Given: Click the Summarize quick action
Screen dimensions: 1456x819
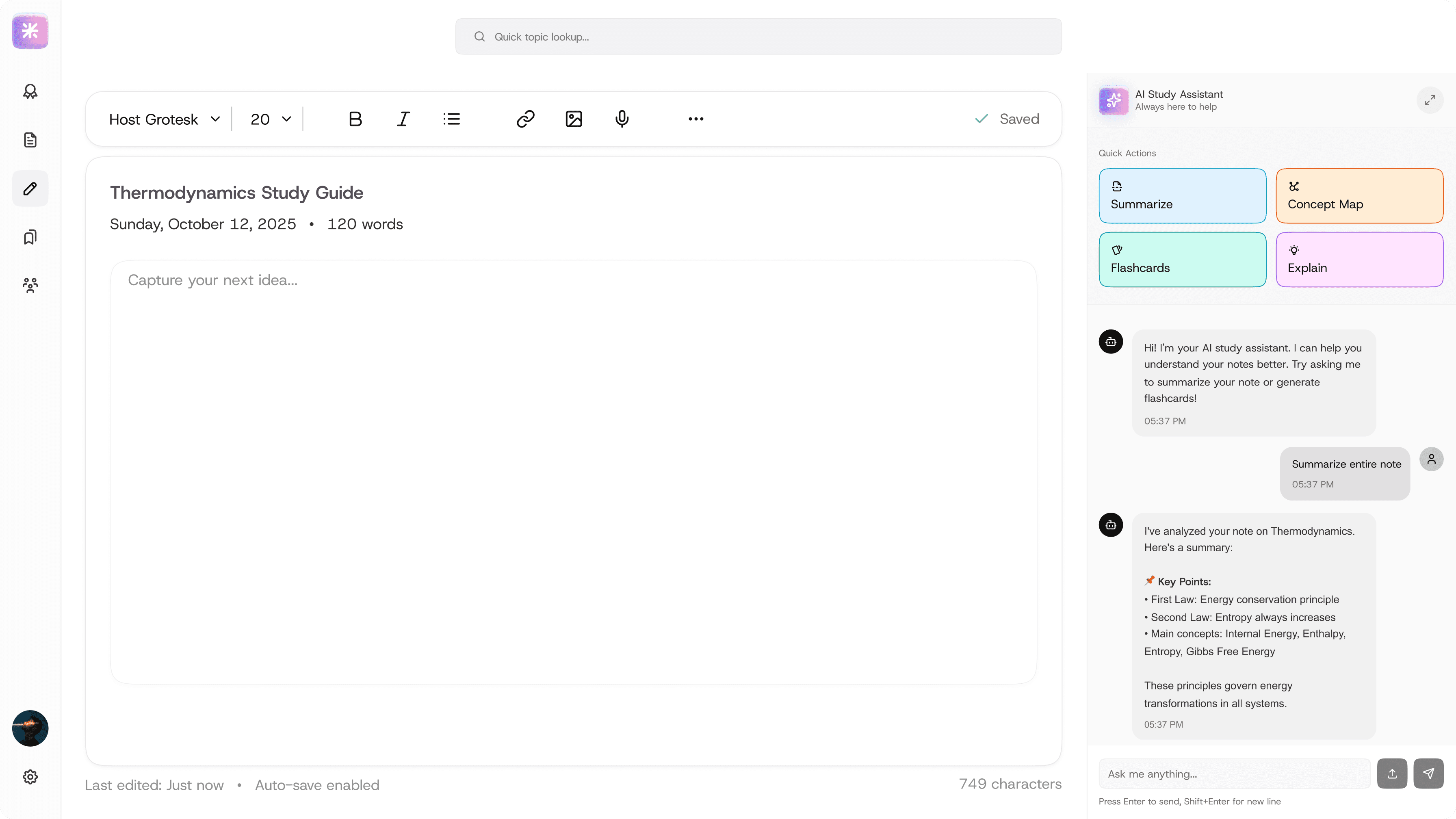Looking at the screenshot, I should click(x=1182, y=195).
